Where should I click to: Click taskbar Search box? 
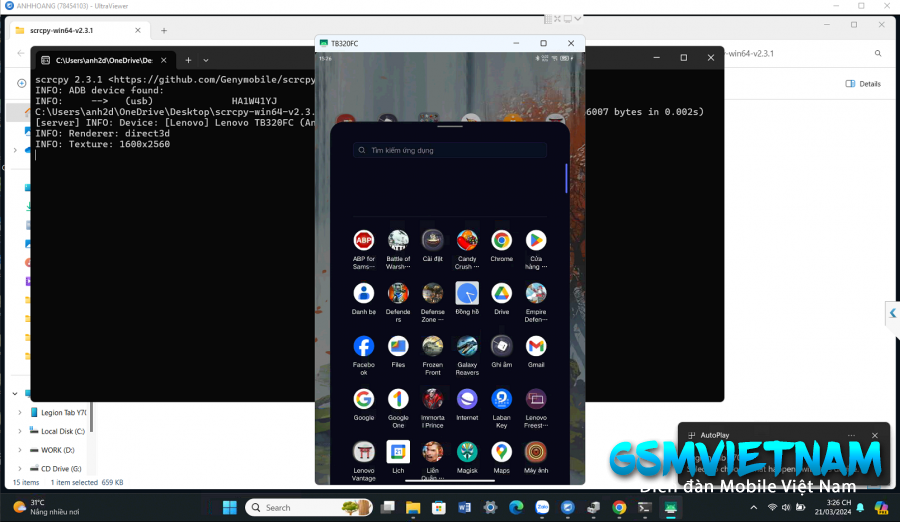point(309,508)
